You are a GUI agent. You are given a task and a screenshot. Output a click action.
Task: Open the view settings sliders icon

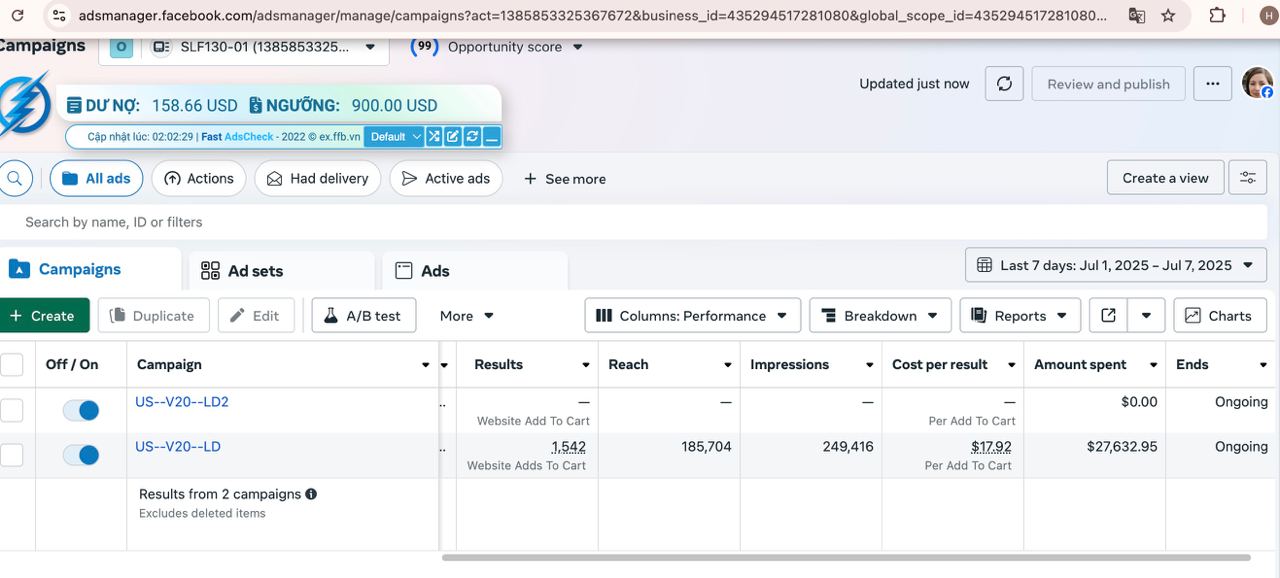(1248, 178)
